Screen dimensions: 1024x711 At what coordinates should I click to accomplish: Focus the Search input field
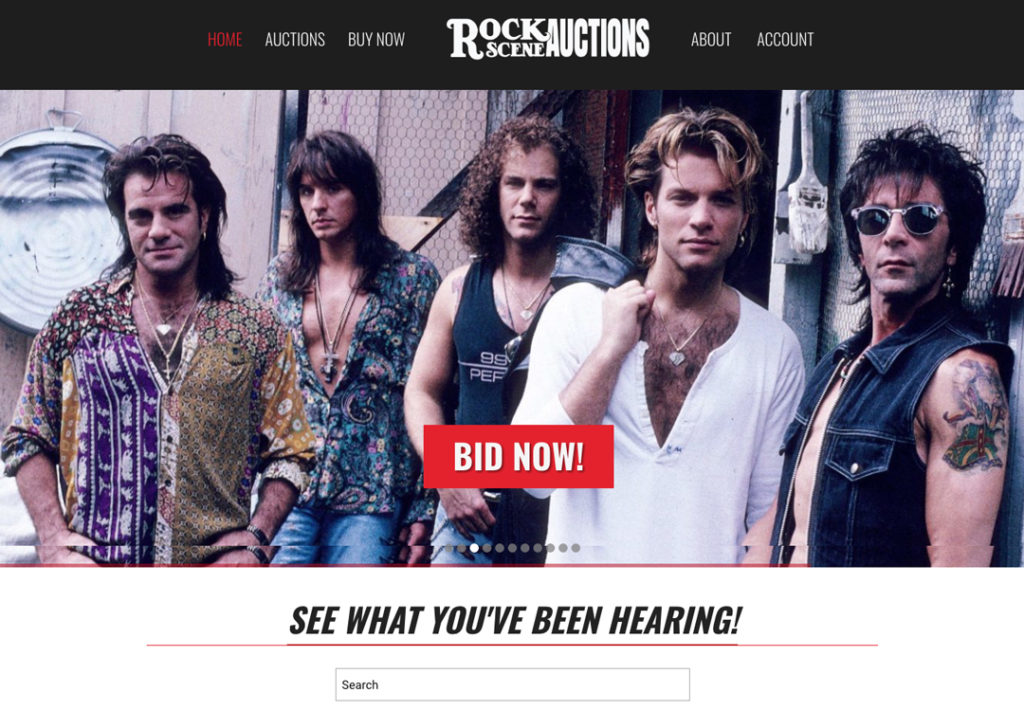[513, 684]
